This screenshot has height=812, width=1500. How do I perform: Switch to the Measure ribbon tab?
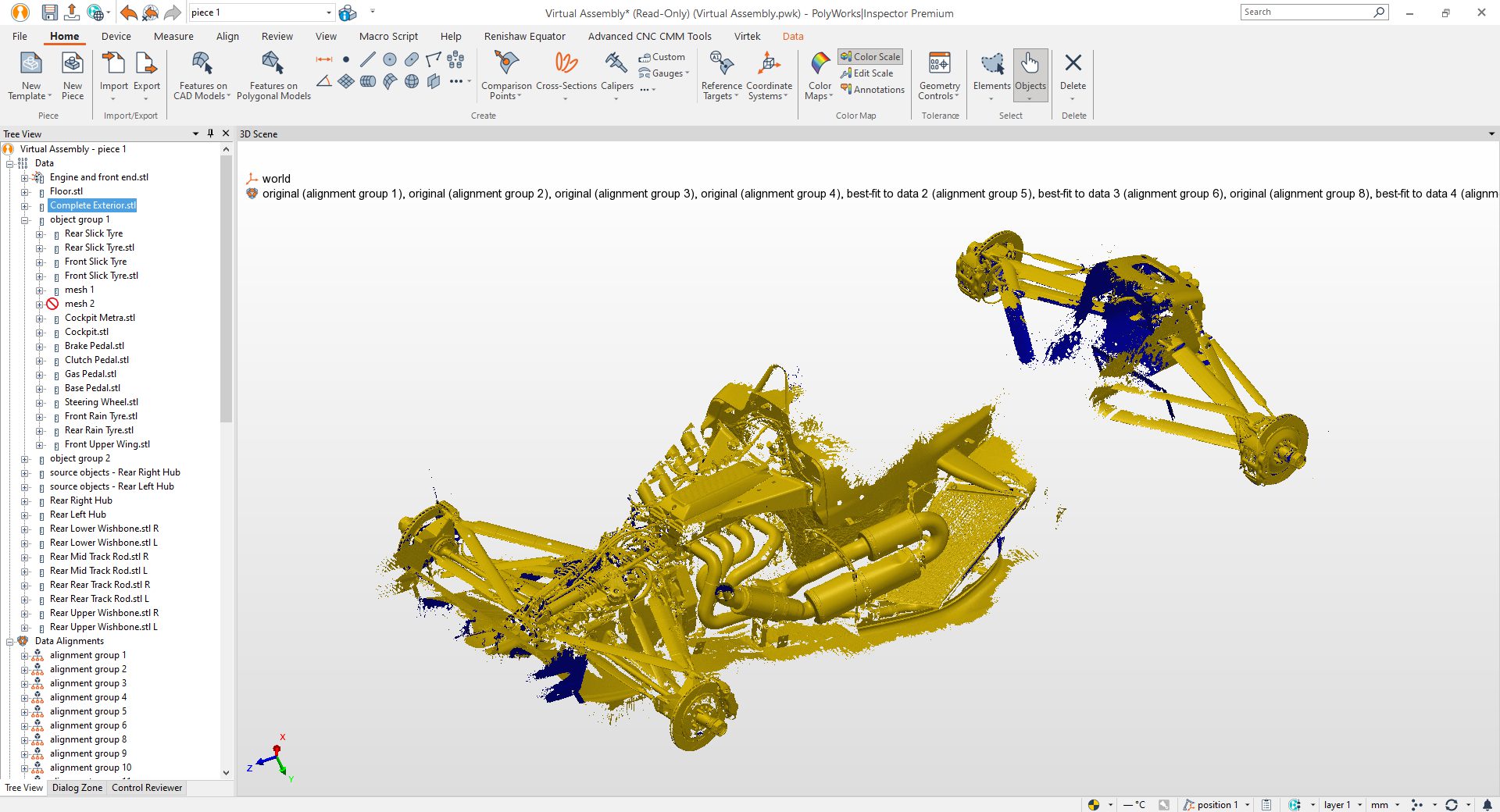click(173, 36)
